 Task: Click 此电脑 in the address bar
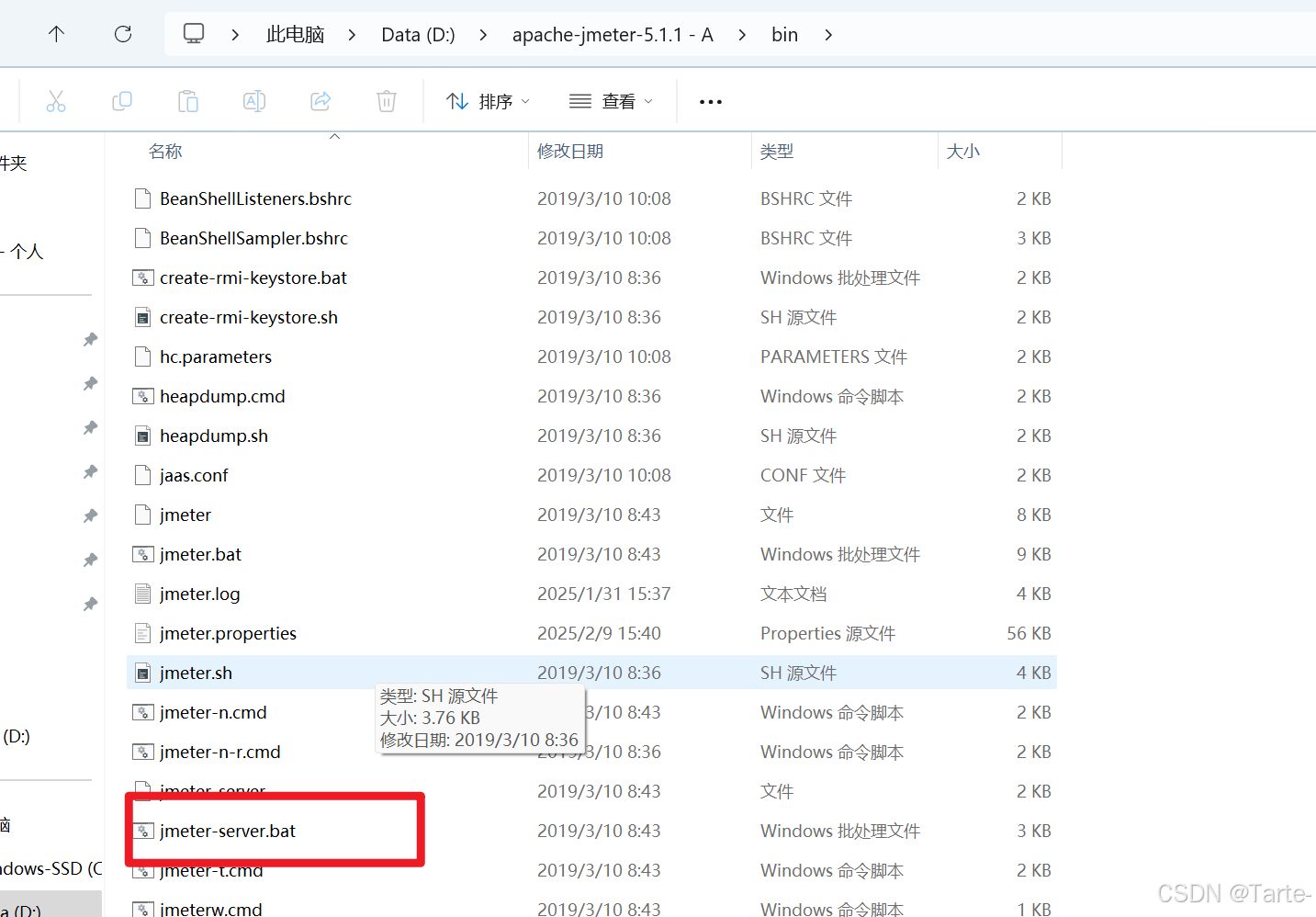tap(296, 35)
